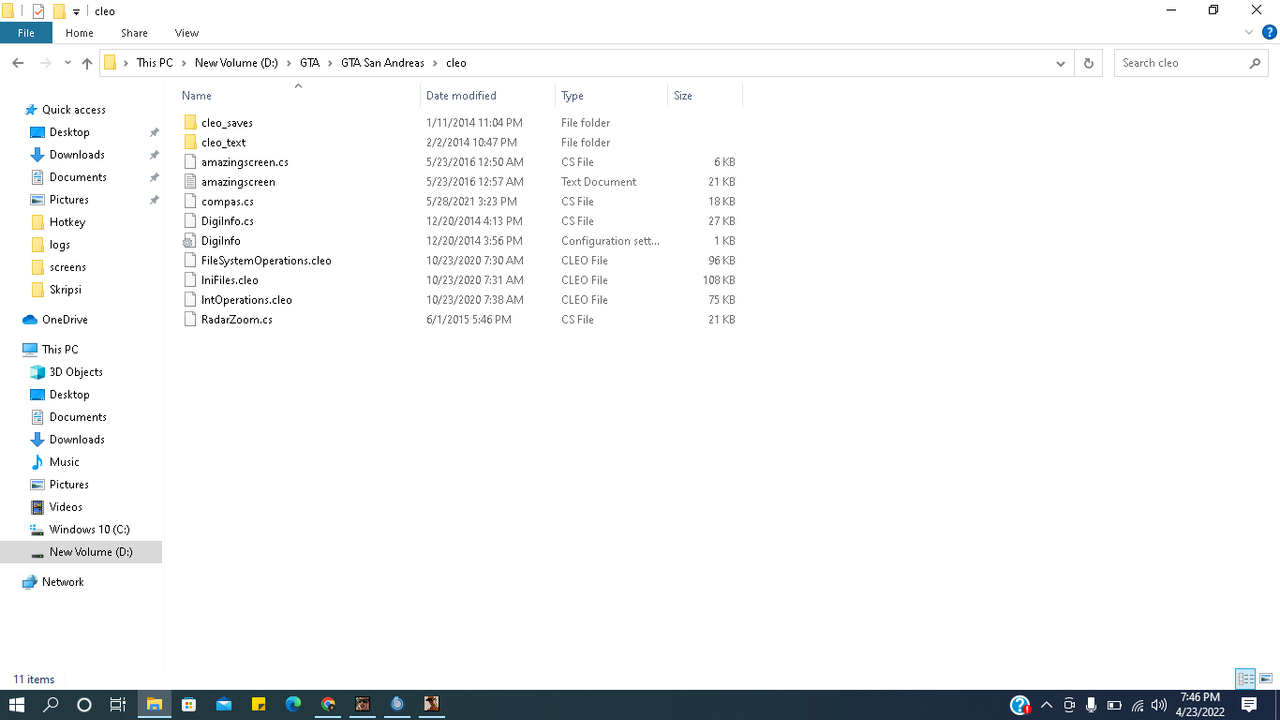Open the Windows Start menu
This screenshot has height=720, width=1280.
17,705
